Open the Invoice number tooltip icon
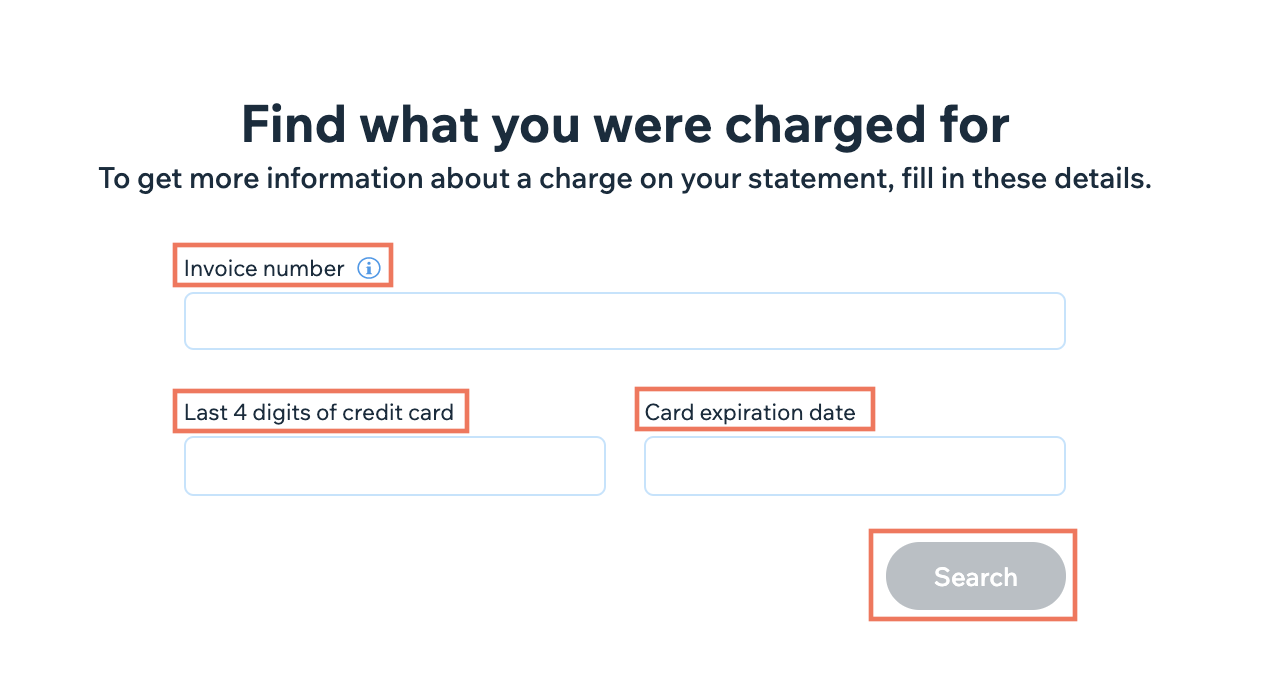 point(369,268)
